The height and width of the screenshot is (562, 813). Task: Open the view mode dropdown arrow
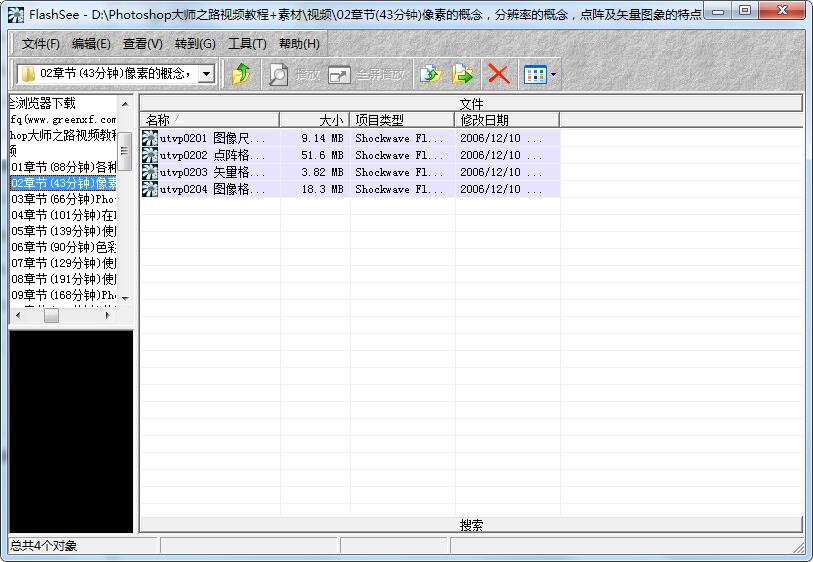(553, 75)
